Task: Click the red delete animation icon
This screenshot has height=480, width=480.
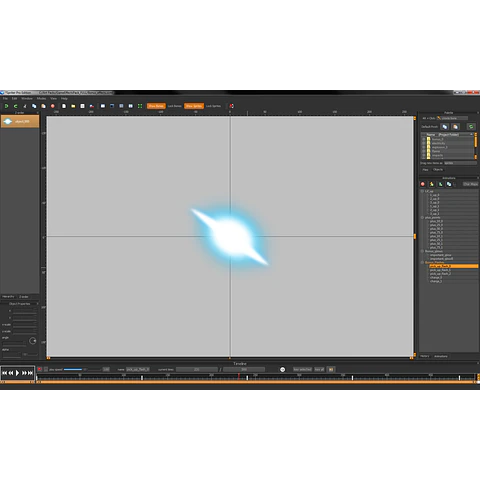Action: click(x=423, y=184)
